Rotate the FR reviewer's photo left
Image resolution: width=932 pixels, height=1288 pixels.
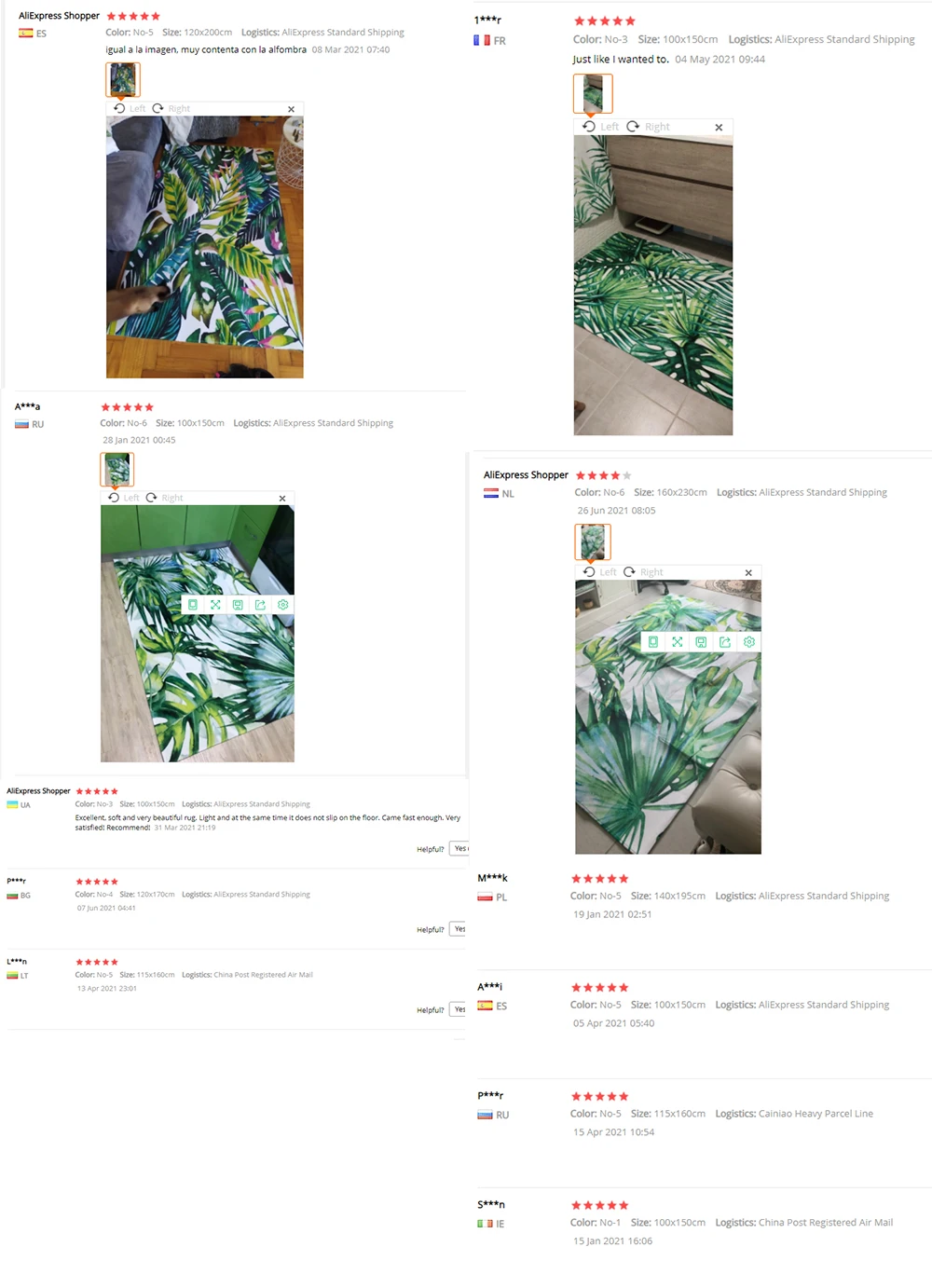tap(600, 127)
